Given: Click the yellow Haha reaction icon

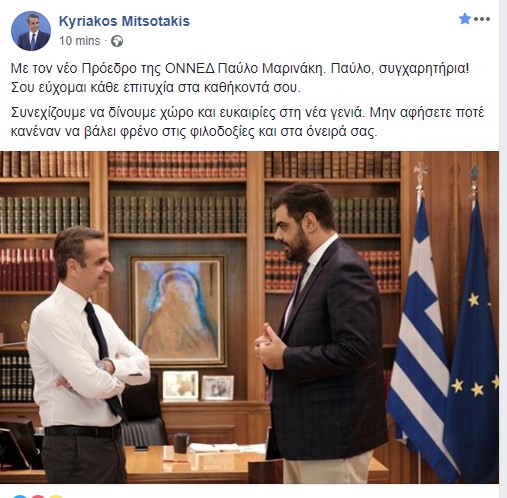Looking at the screenshot, I should click(56, 496).
